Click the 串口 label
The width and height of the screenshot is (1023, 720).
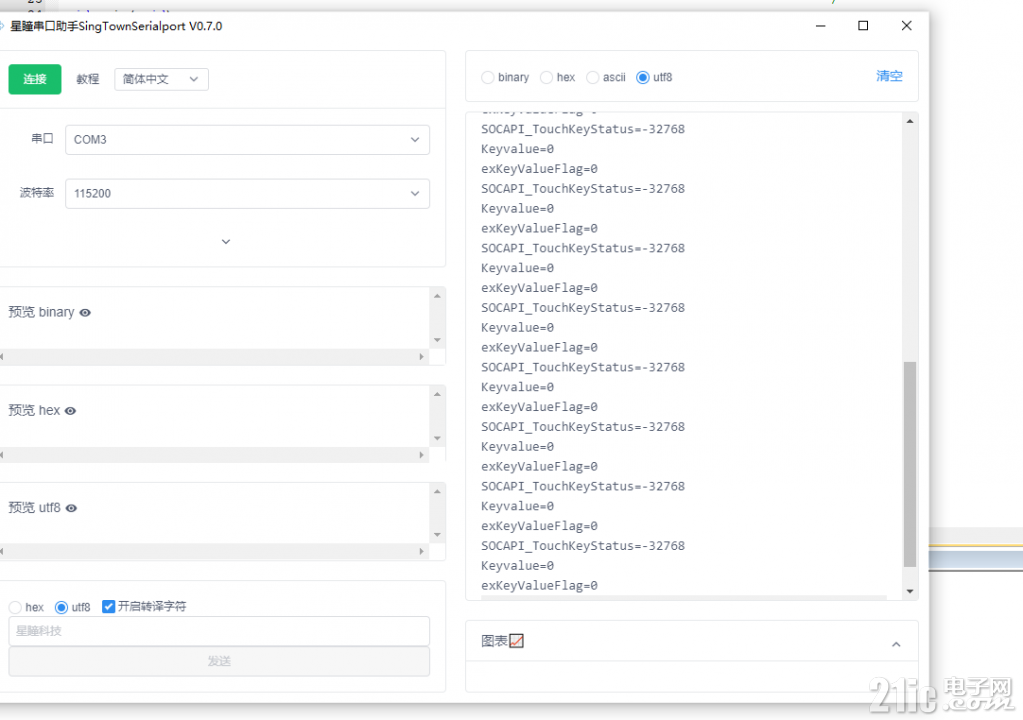[x=42, y=138]
